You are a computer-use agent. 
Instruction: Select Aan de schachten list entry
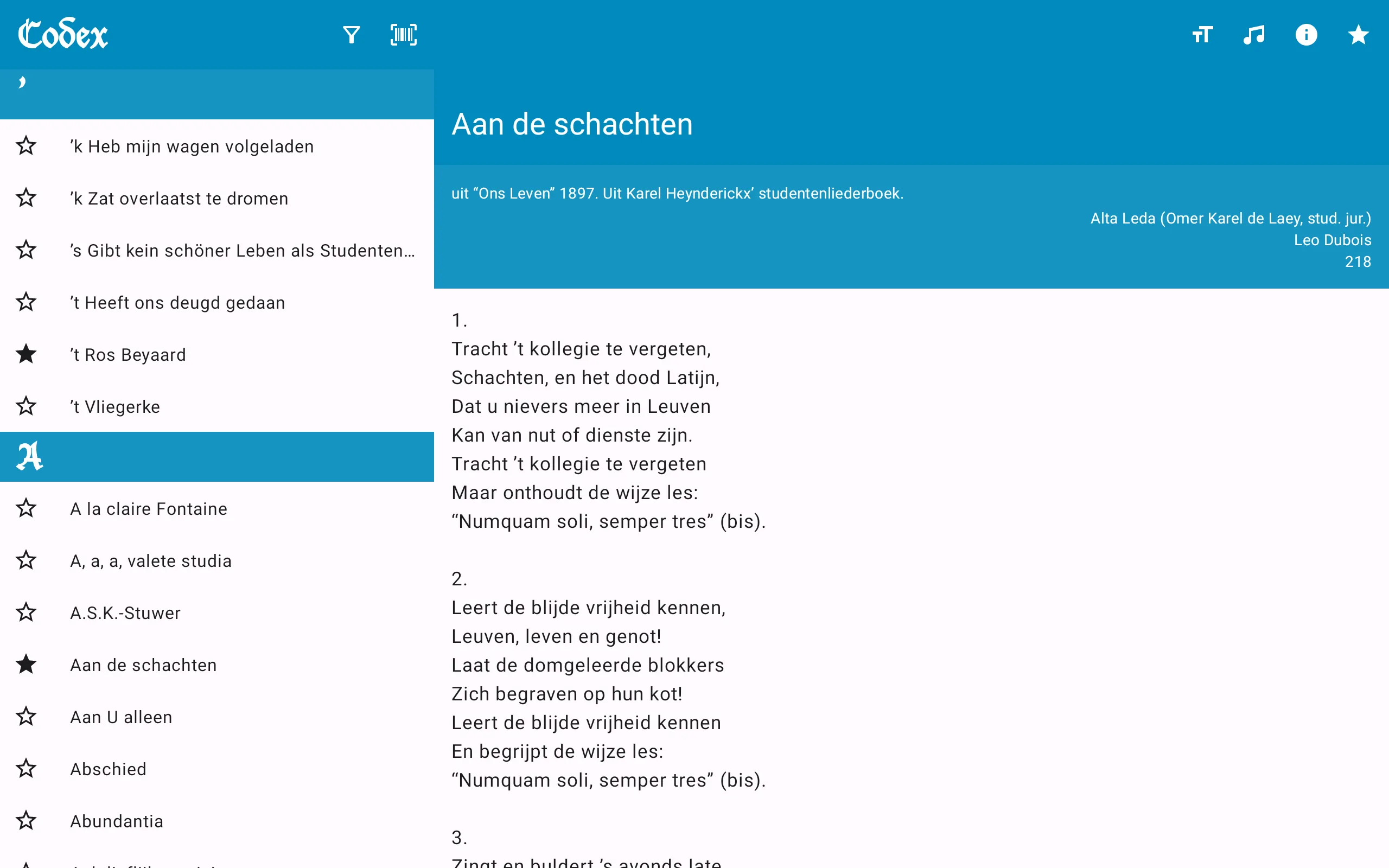click(x=143, y=665)
